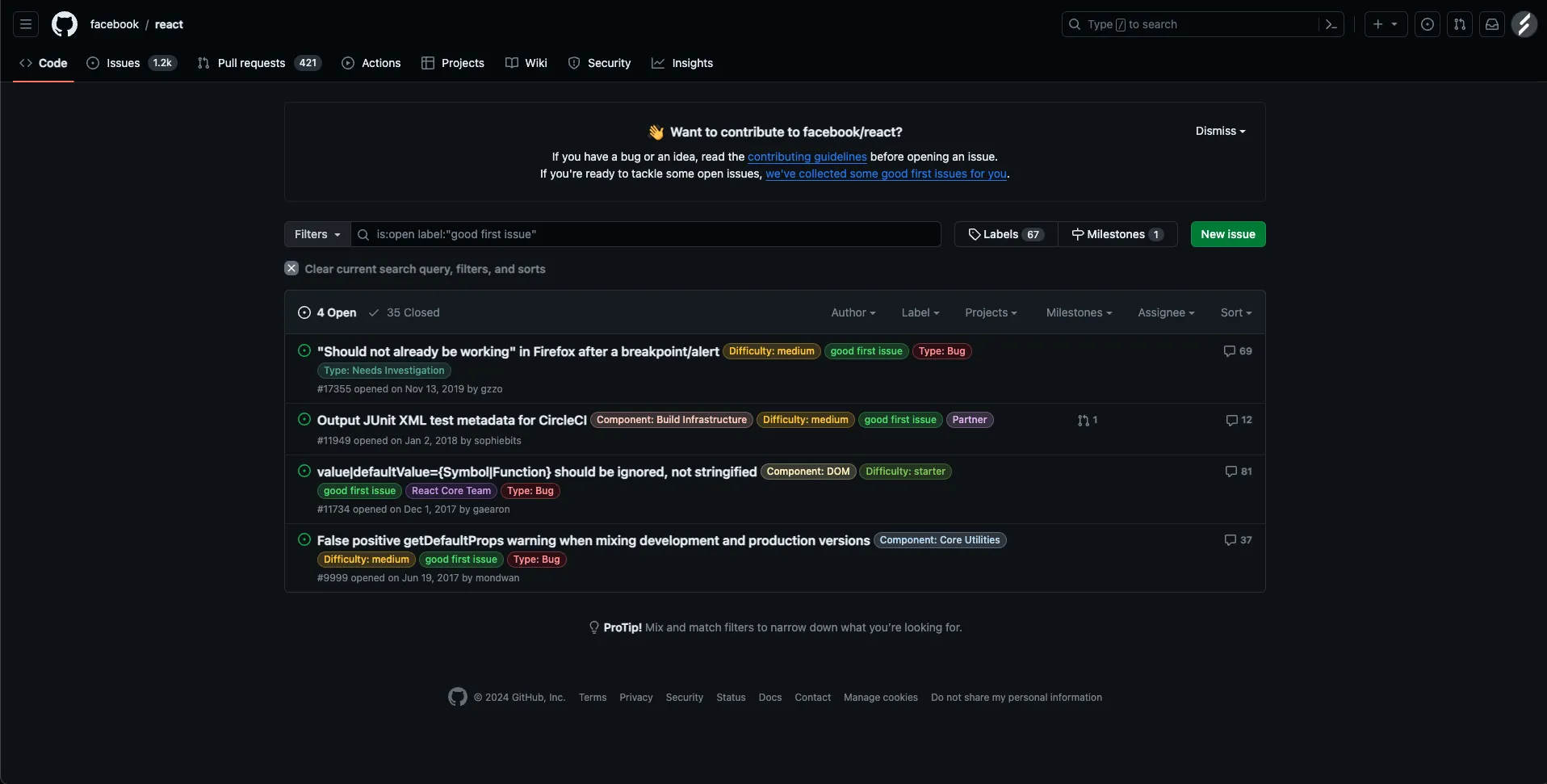This screenshot has width=1547, height=784.
Task: Expand the Assignee filter dropdown
Action: pos(1166,312)
